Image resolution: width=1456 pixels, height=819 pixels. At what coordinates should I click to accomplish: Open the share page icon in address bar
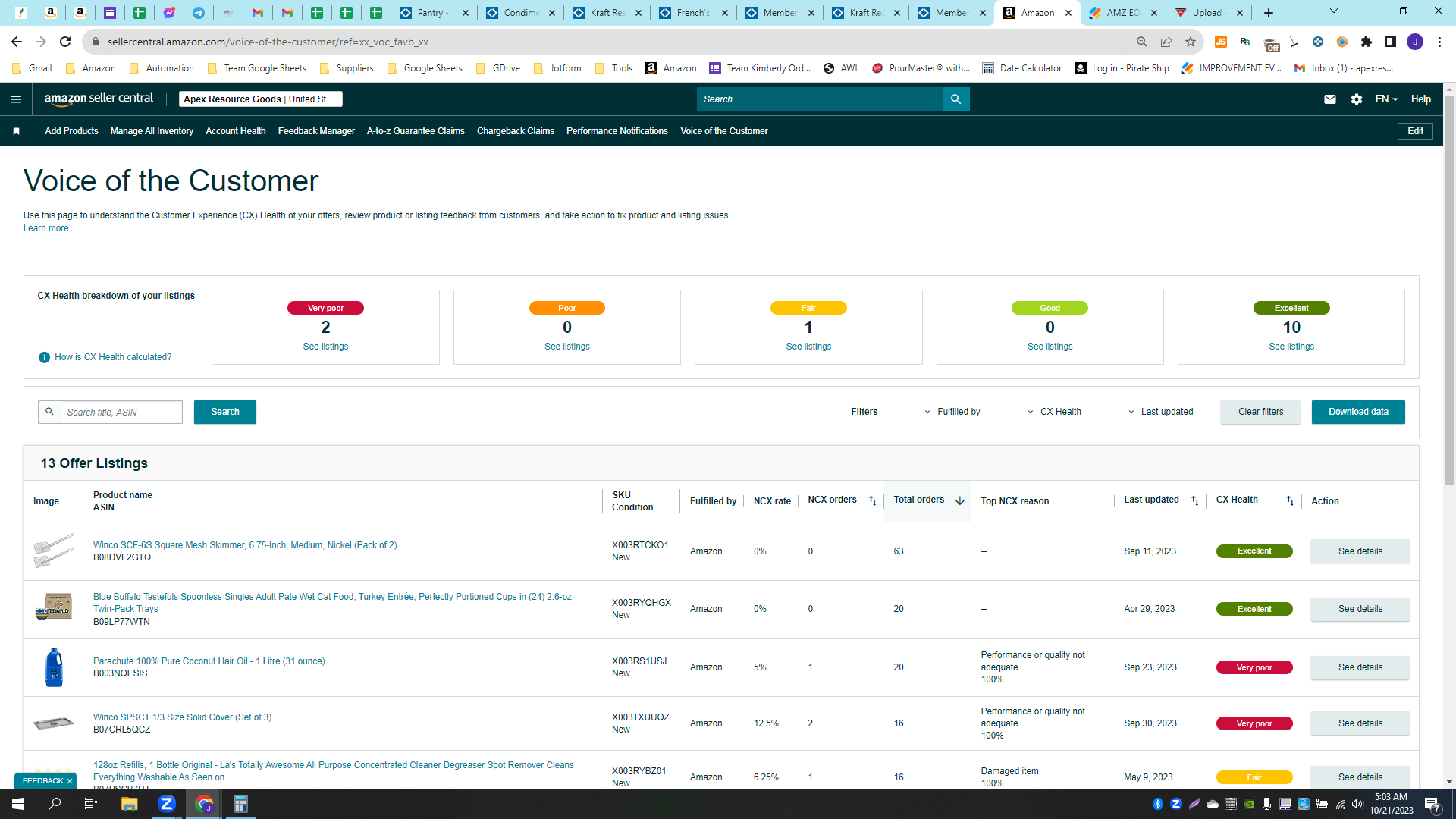(x=1166, y=42)
